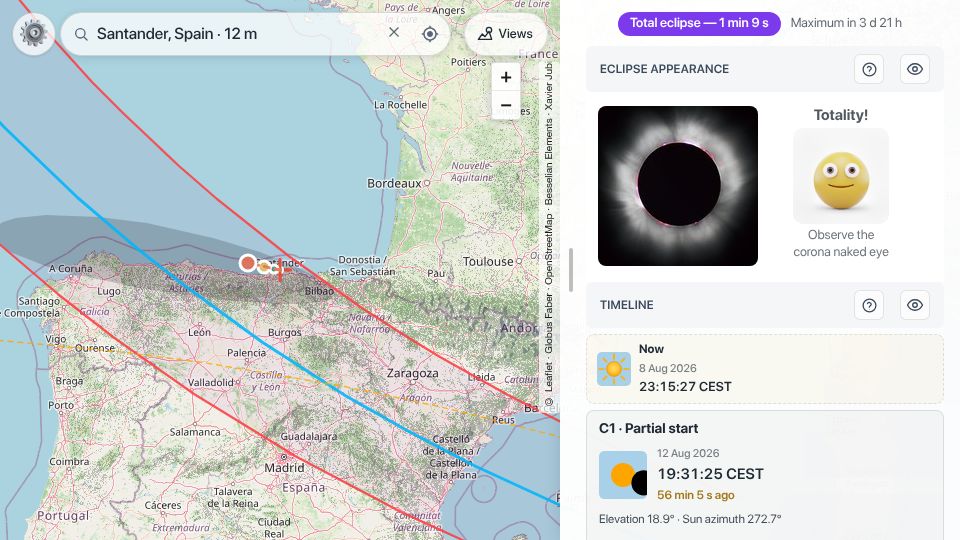Toggle visibility of Timeline section
The height and width of the screenshot is (540, 960).
click(x=915, y=305)
